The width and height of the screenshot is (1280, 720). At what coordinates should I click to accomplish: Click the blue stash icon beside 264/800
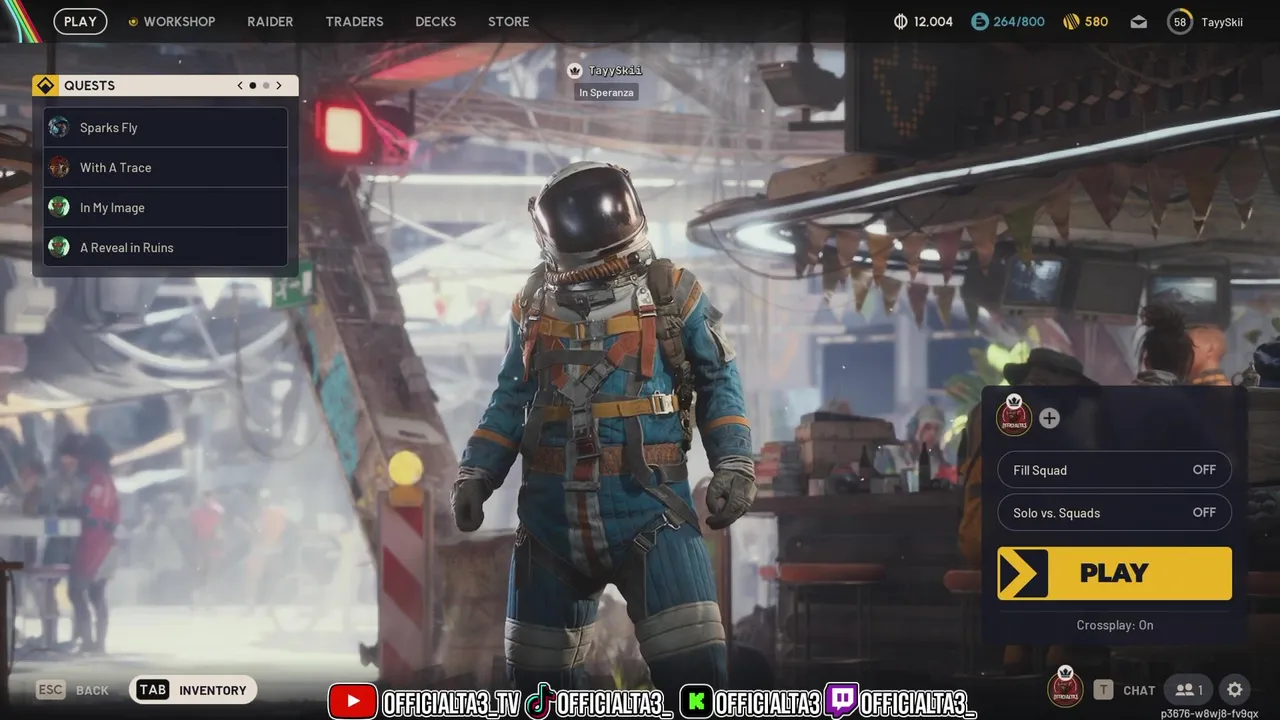click(x=980, y=21)
